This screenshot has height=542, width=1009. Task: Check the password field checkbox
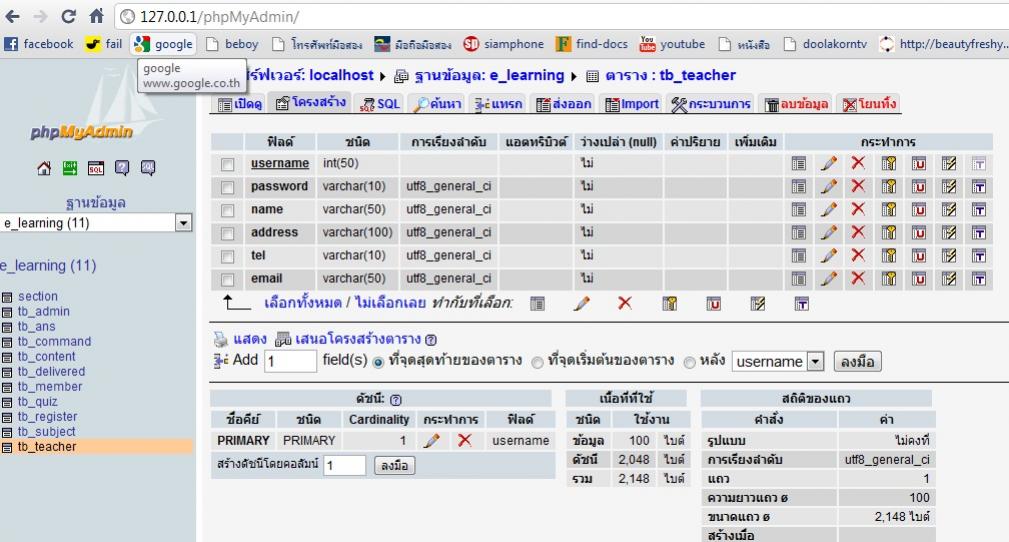(227, 187)
